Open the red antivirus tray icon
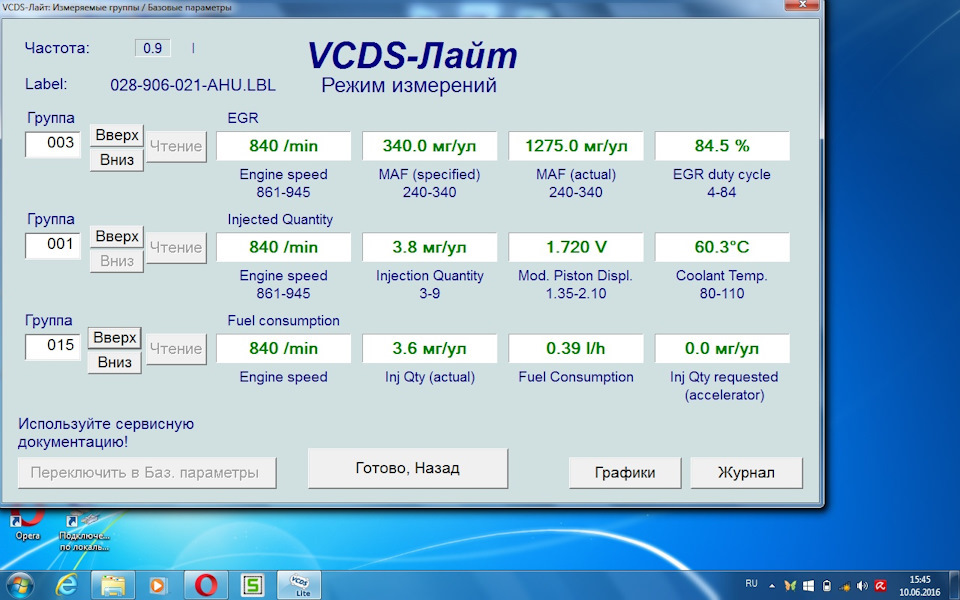This screenshot has width=960, height=600. pos(880,586)
